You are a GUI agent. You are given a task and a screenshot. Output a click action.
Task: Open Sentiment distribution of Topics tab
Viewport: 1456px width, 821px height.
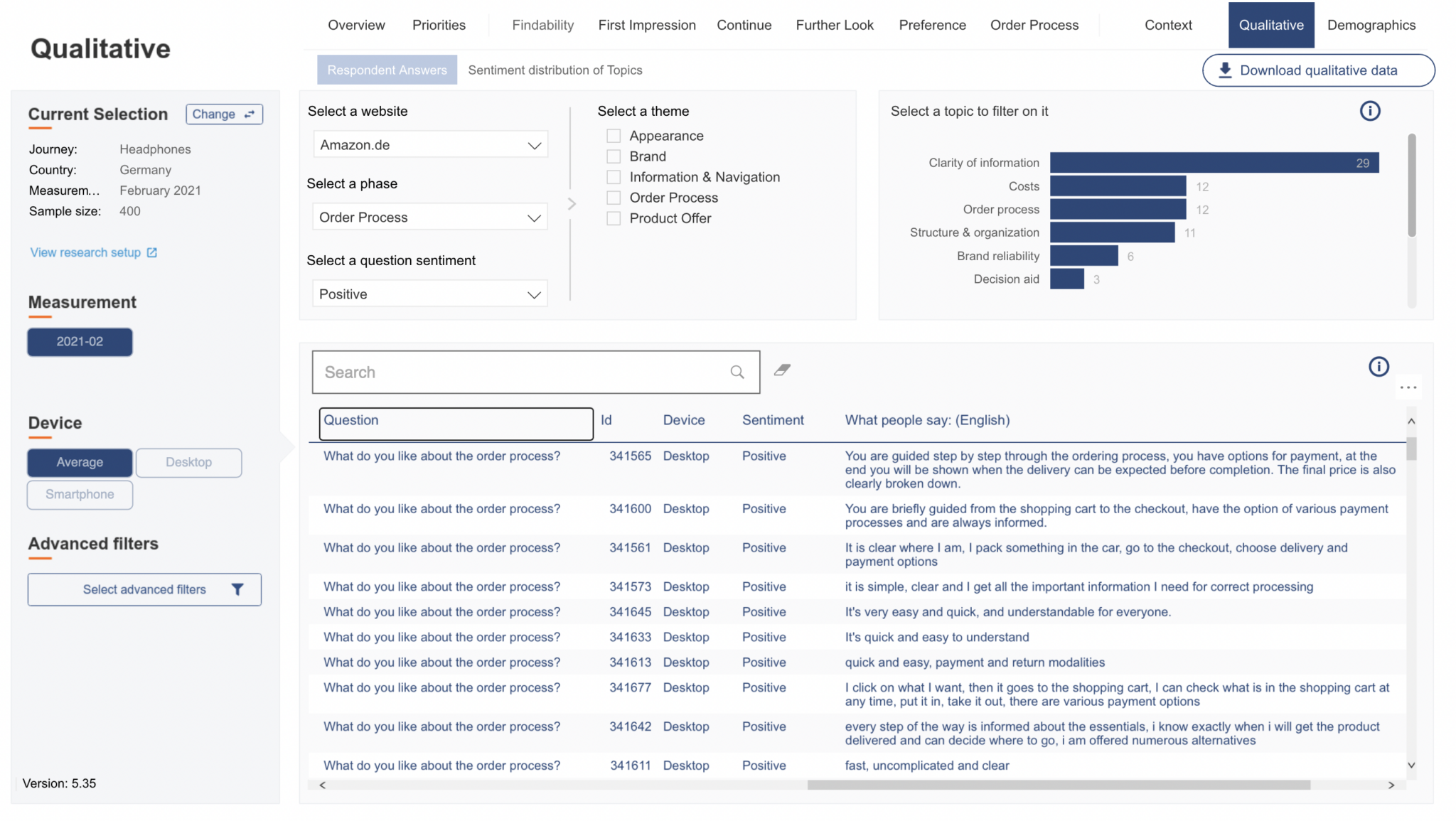coord(555,70)
